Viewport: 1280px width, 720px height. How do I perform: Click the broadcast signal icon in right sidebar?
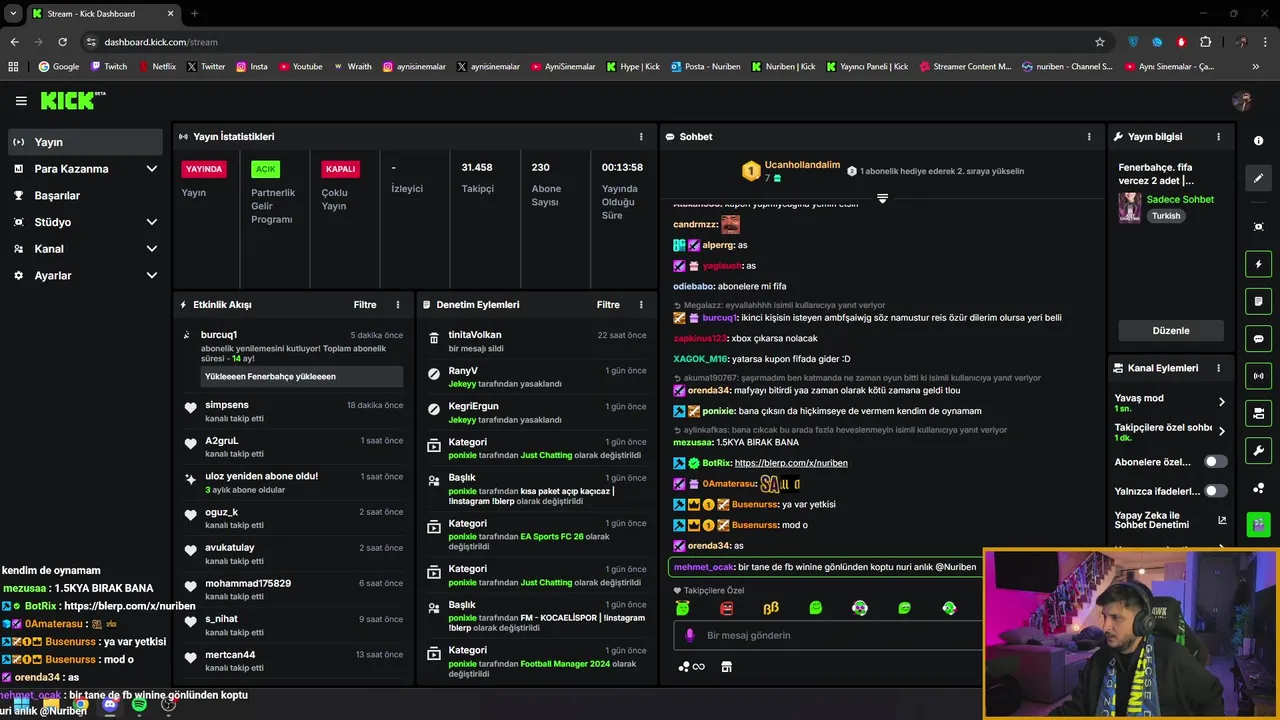pos(1258,376)
